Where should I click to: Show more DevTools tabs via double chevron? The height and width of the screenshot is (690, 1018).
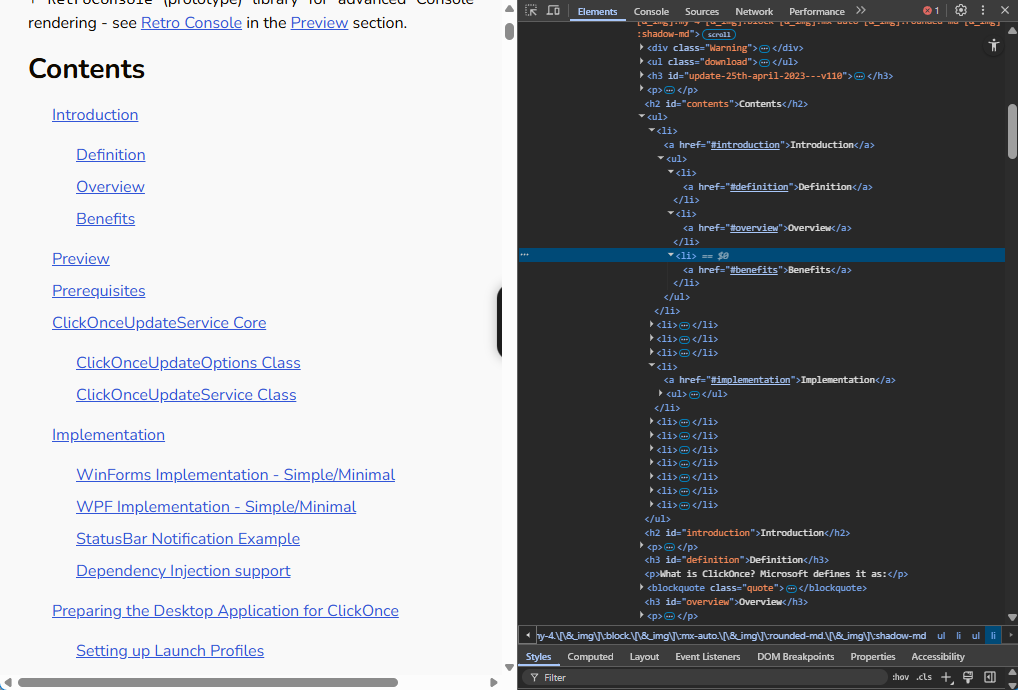861,10
